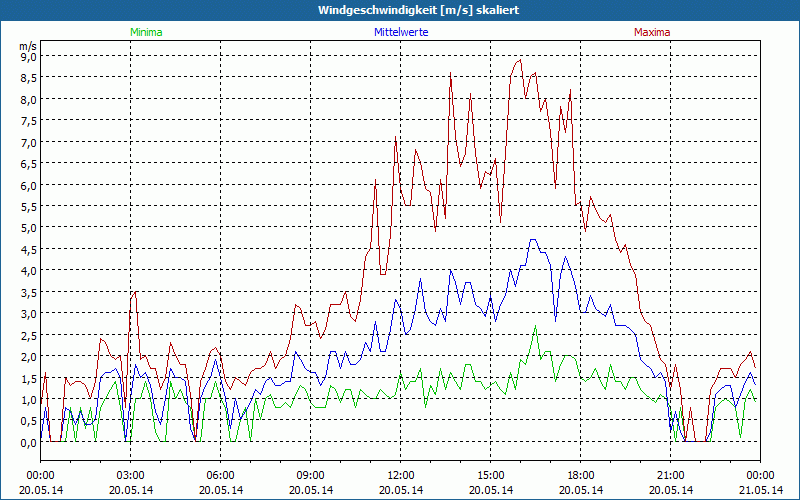Click the '6,5' y-axis value
The height and width of the screenshot is (500, 800).
(x=29, y=164)
